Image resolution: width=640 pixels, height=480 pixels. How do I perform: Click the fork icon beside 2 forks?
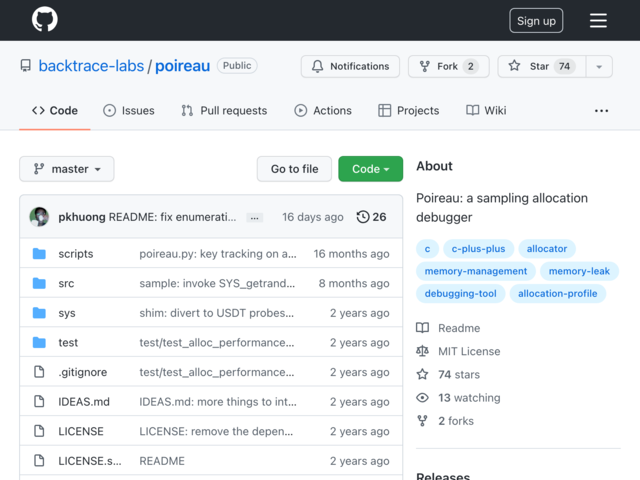(422, 421)
